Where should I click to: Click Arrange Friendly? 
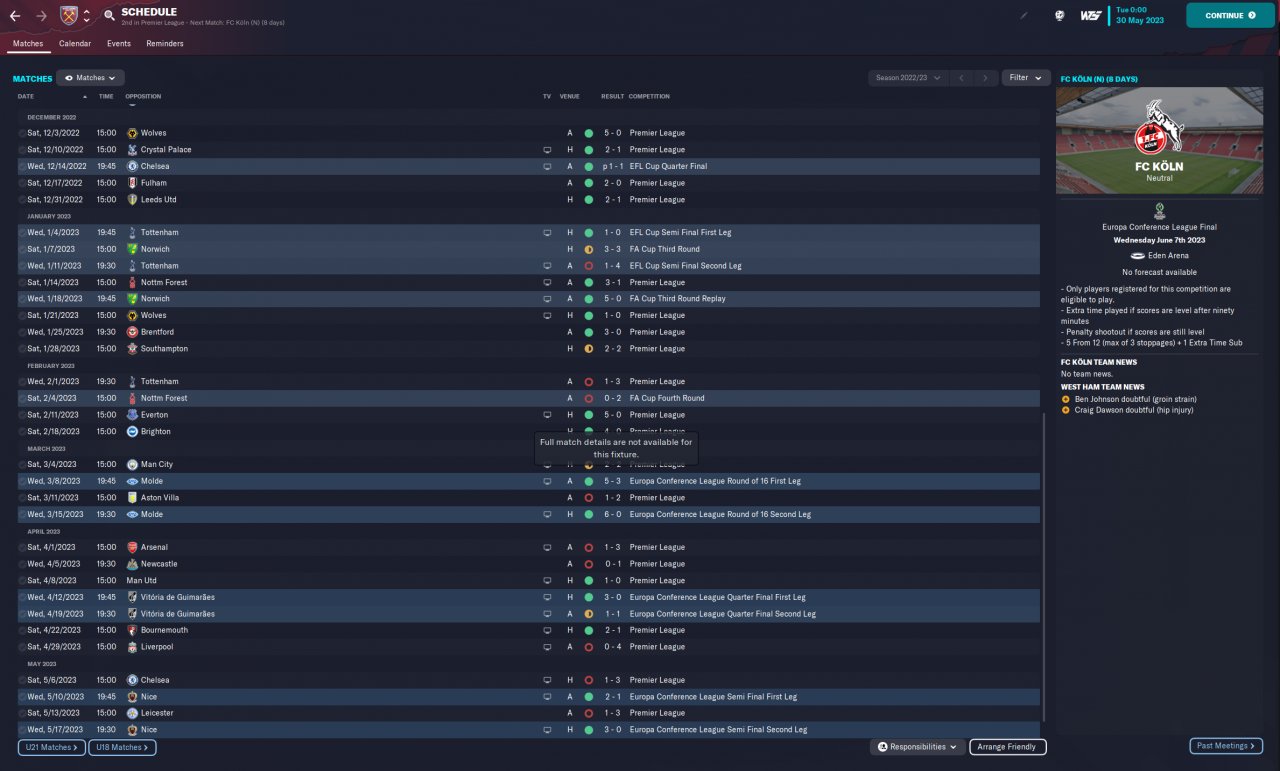[x=1008, y=747]
